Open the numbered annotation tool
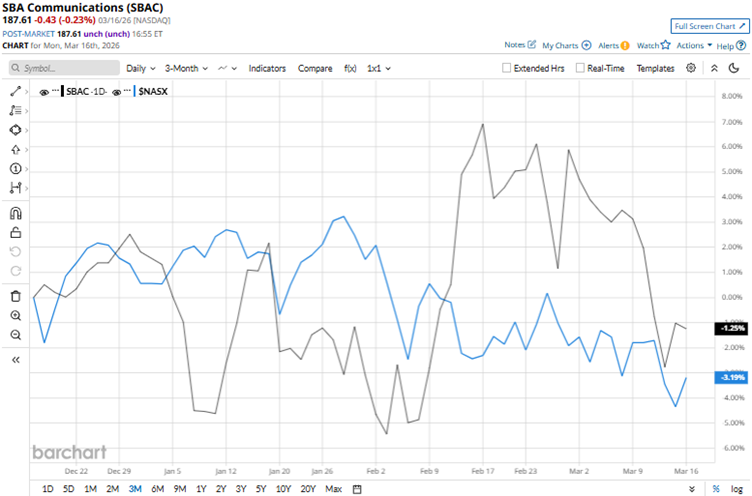Screen dimensions: 752x496 (x=15, y=169)
